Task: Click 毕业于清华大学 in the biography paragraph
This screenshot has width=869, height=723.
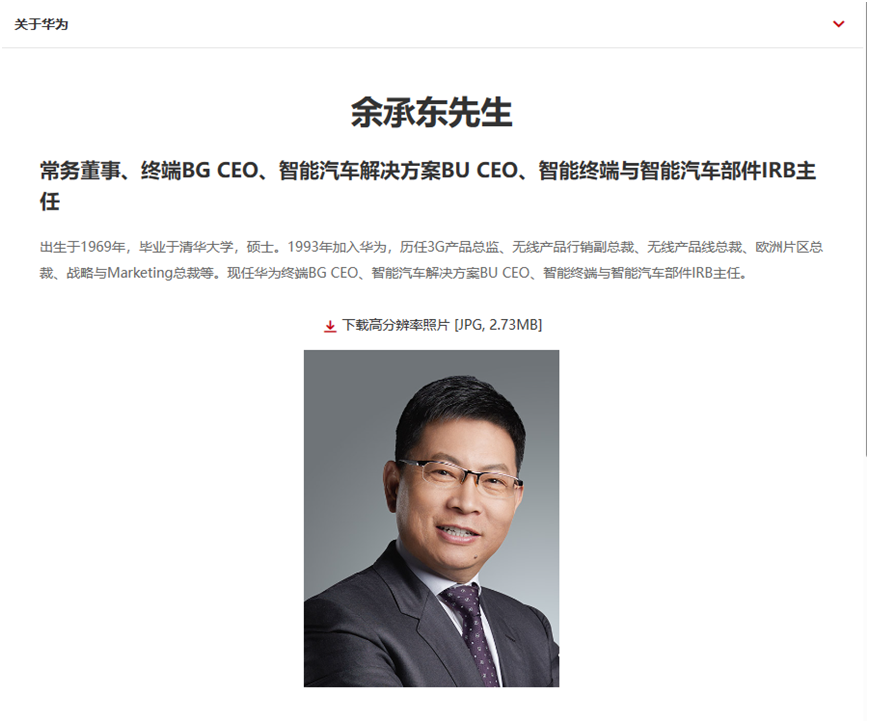Action: coord(186,247)
